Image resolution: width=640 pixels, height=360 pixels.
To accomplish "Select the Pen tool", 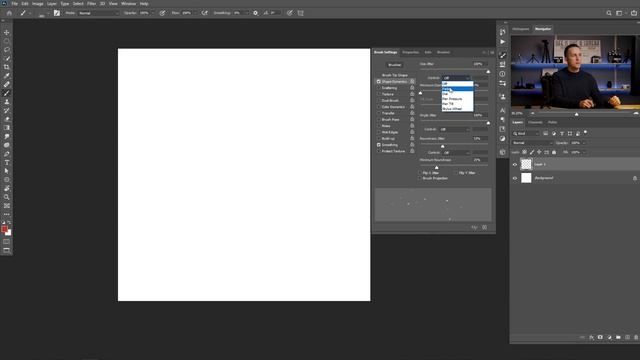I will pyautogui.click(x=7, y=154).
